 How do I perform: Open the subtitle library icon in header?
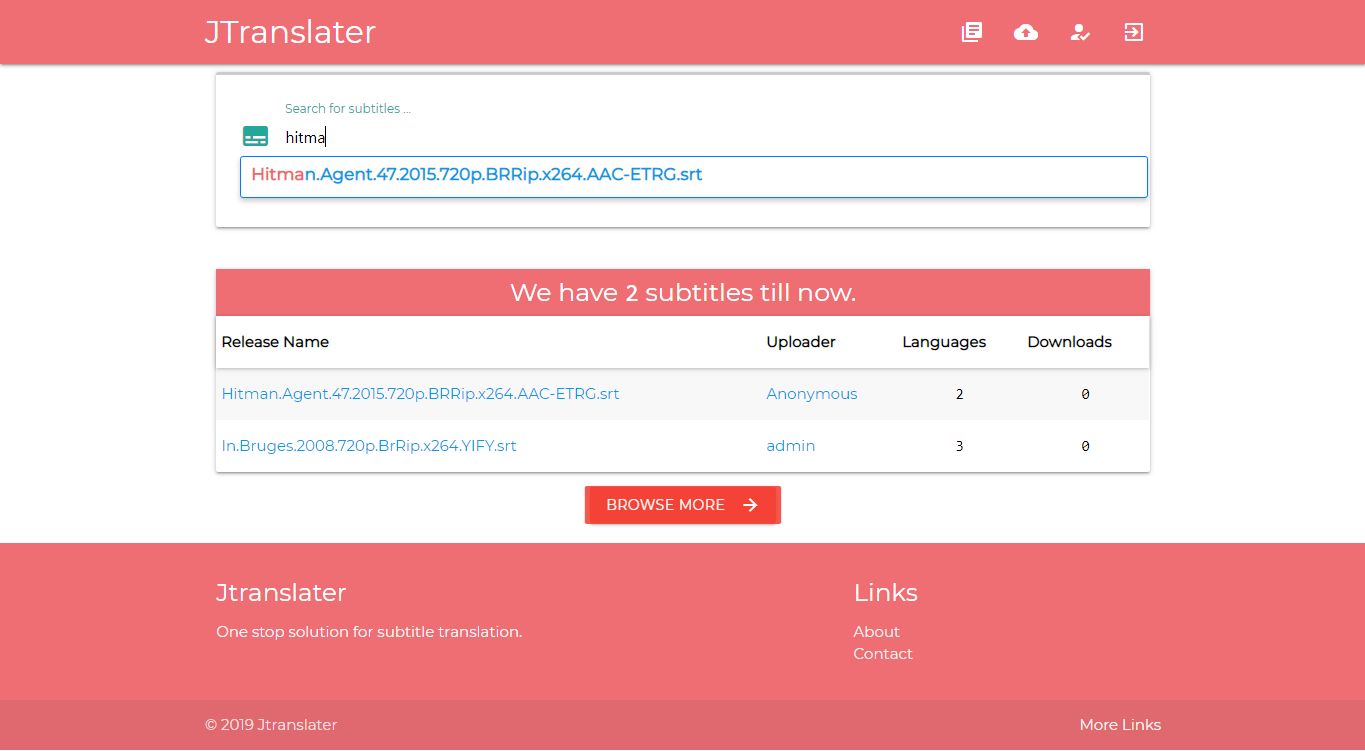point(972,32)
